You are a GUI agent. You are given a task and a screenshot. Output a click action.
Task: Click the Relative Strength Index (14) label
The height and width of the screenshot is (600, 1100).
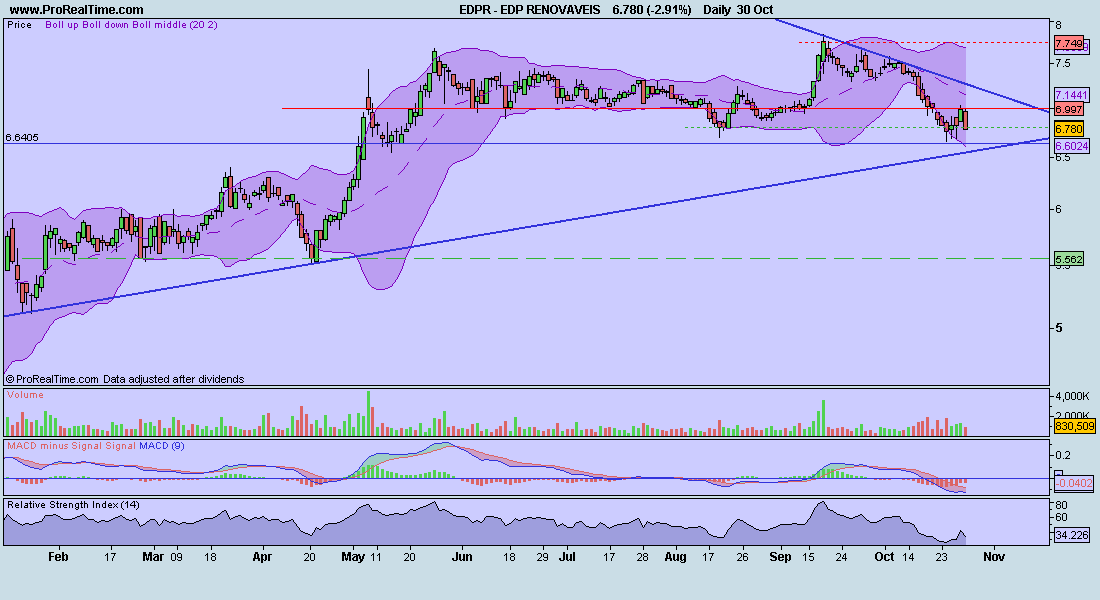pyautogui.click(x=74, y=505)
